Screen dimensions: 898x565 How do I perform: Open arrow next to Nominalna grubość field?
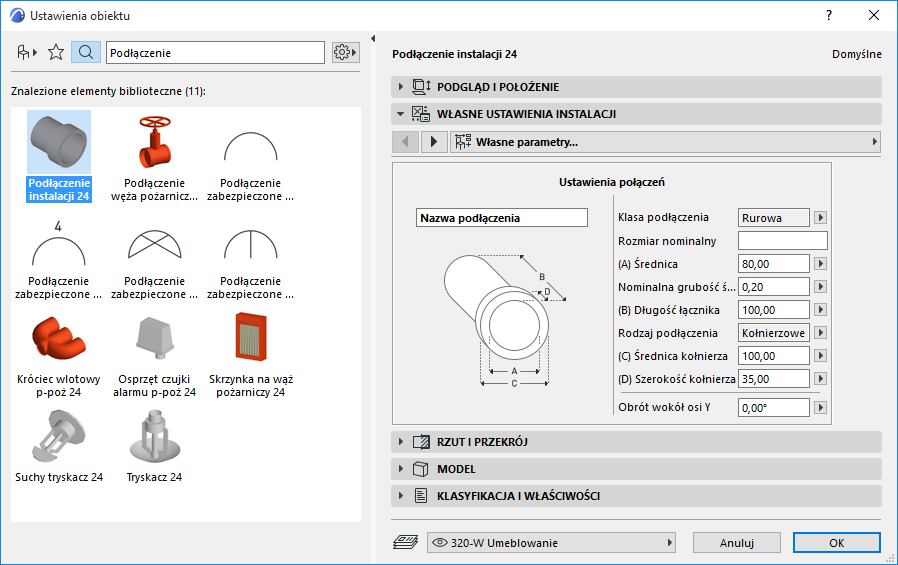coord(821,287)
